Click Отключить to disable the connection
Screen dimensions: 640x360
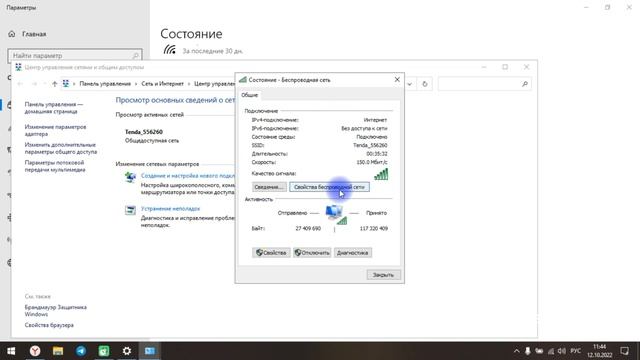312,253
